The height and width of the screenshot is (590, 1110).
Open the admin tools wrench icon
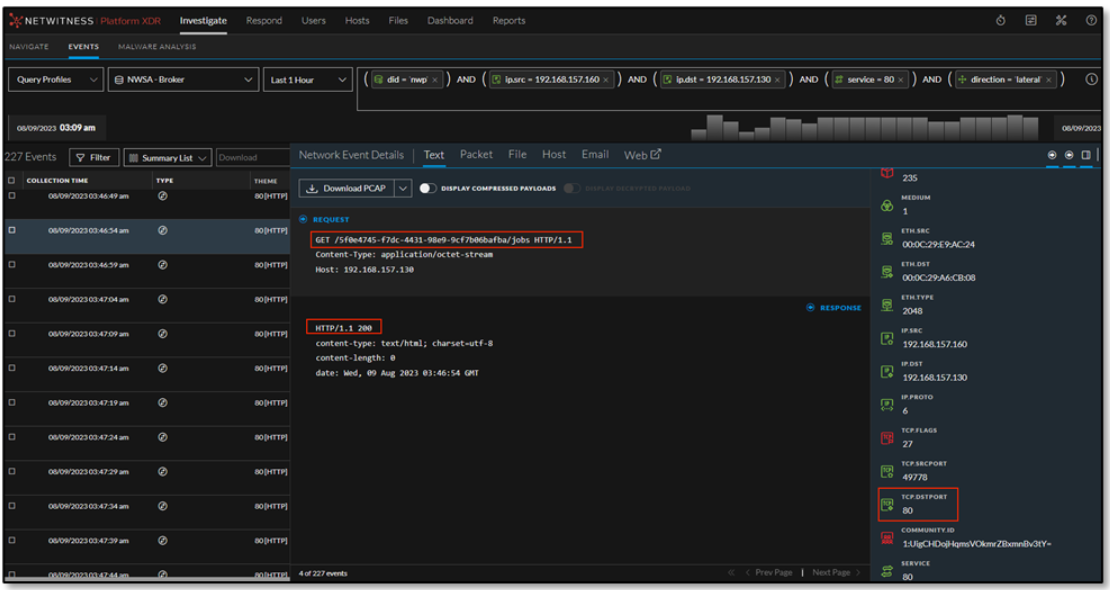pyautogui.click(x=1061, y=21)
